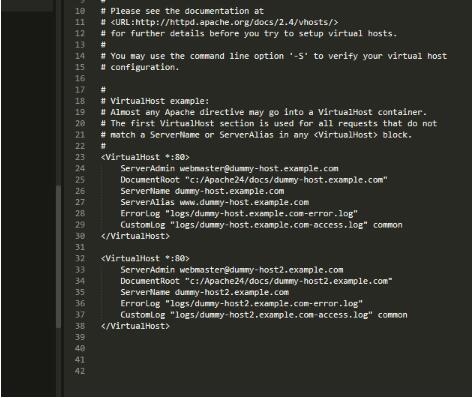This screenshot has height=398, width=472.
Task: Click the vertical scrollbar thumb on left
Action: tap(59, 257)
